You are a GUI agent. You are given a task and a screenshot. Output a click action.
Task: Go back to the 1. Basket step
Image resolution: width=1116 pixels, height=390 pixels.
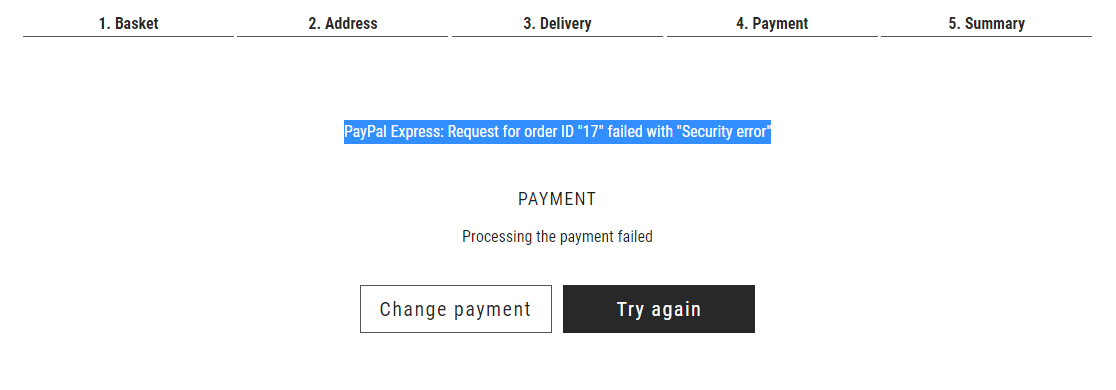point(128,23)
